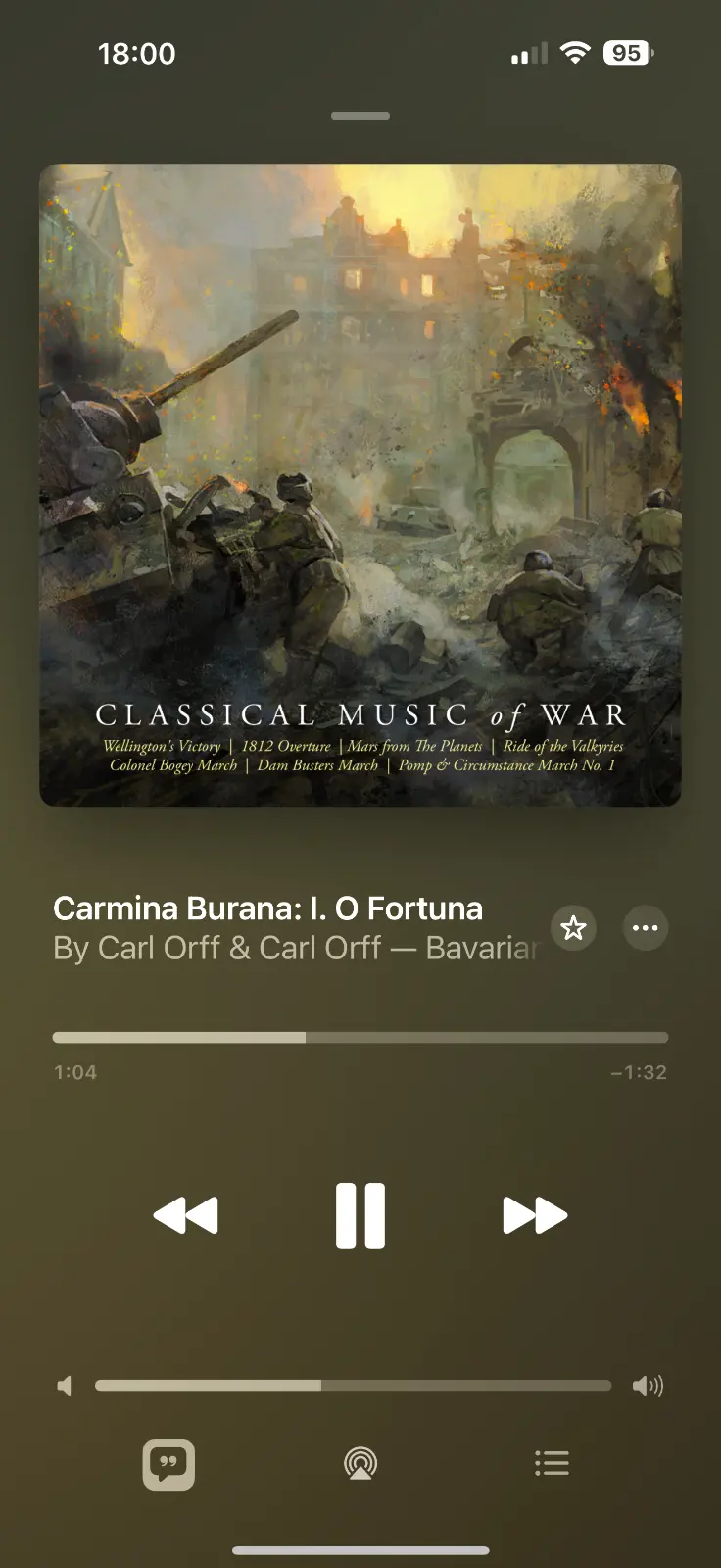Skip to next track with fast-forward button

click(535, 1215)
